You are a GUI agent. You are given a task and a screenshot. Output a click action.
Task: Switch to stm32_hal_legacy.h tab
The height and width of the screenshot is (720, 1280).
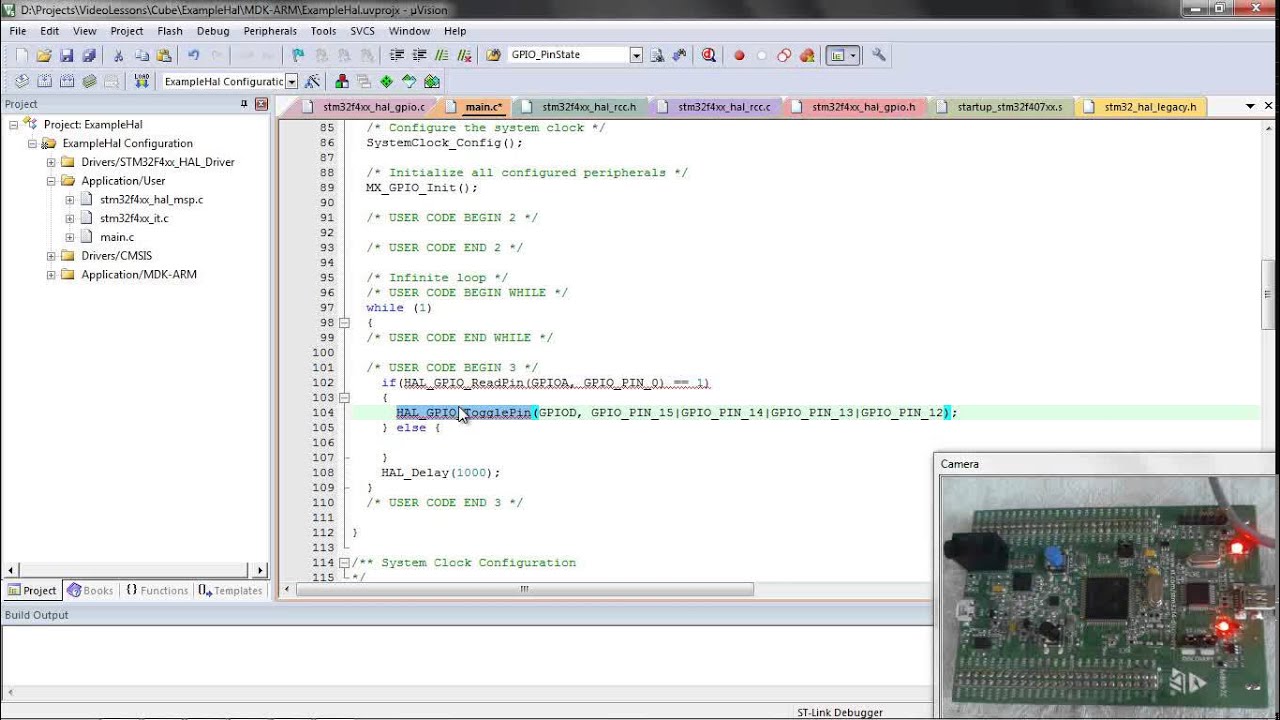click(1149, 106)
